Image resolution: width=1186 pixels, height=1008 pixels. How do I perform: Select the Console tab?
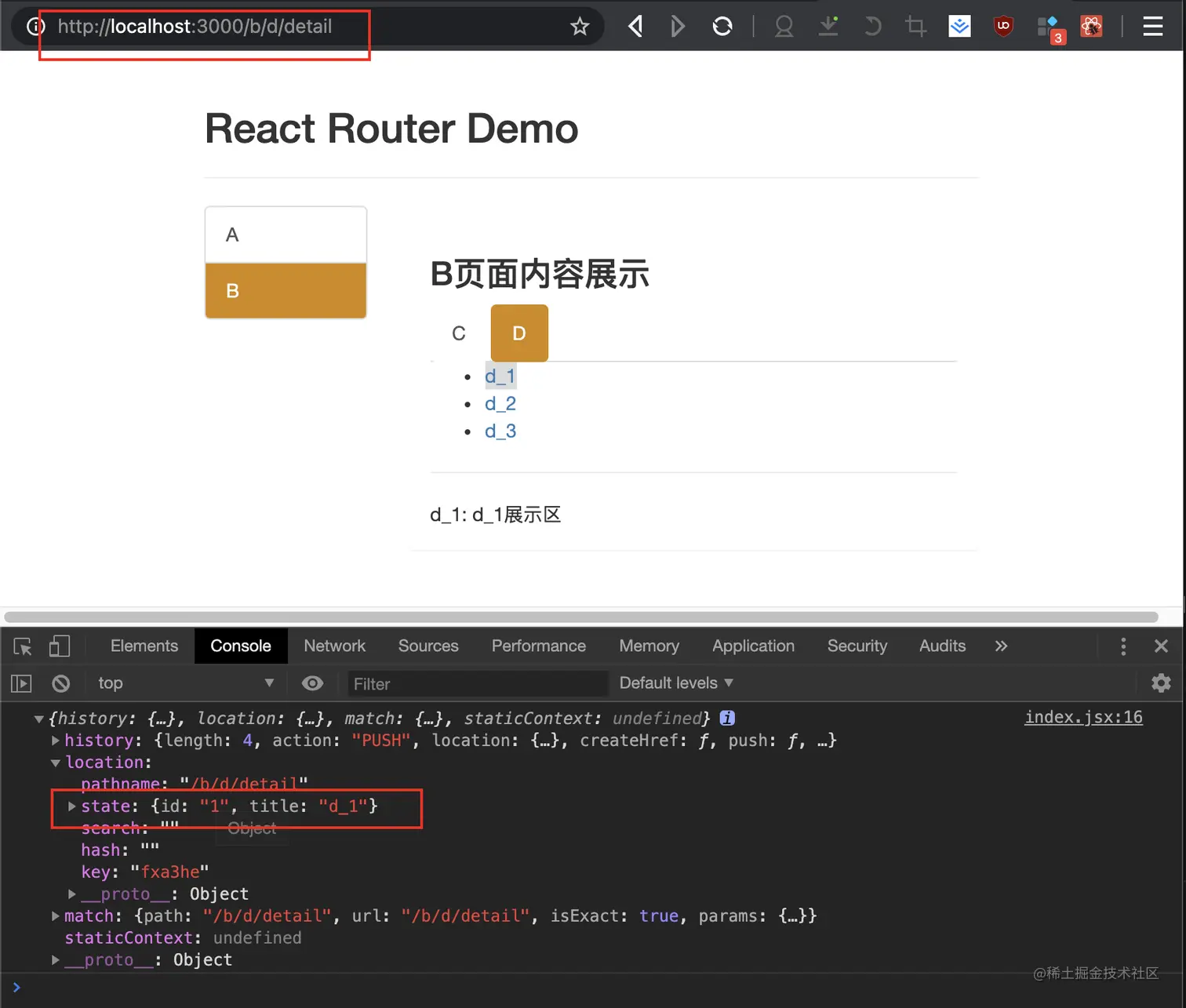[x=241, y=646]
